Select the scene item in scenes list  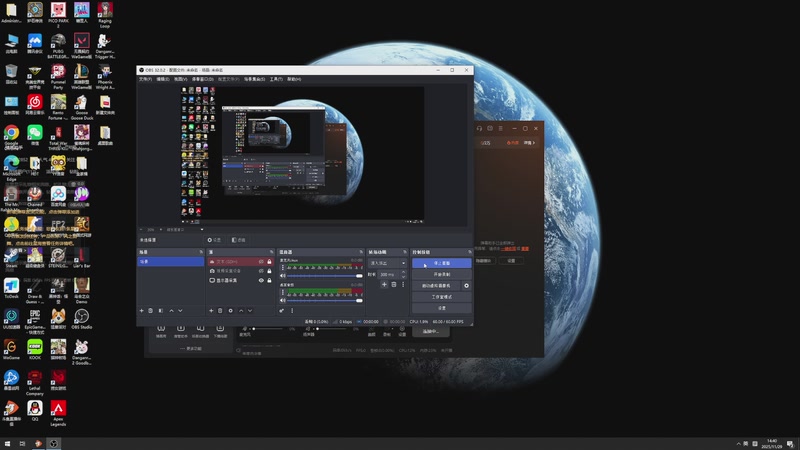pos(170,262)
